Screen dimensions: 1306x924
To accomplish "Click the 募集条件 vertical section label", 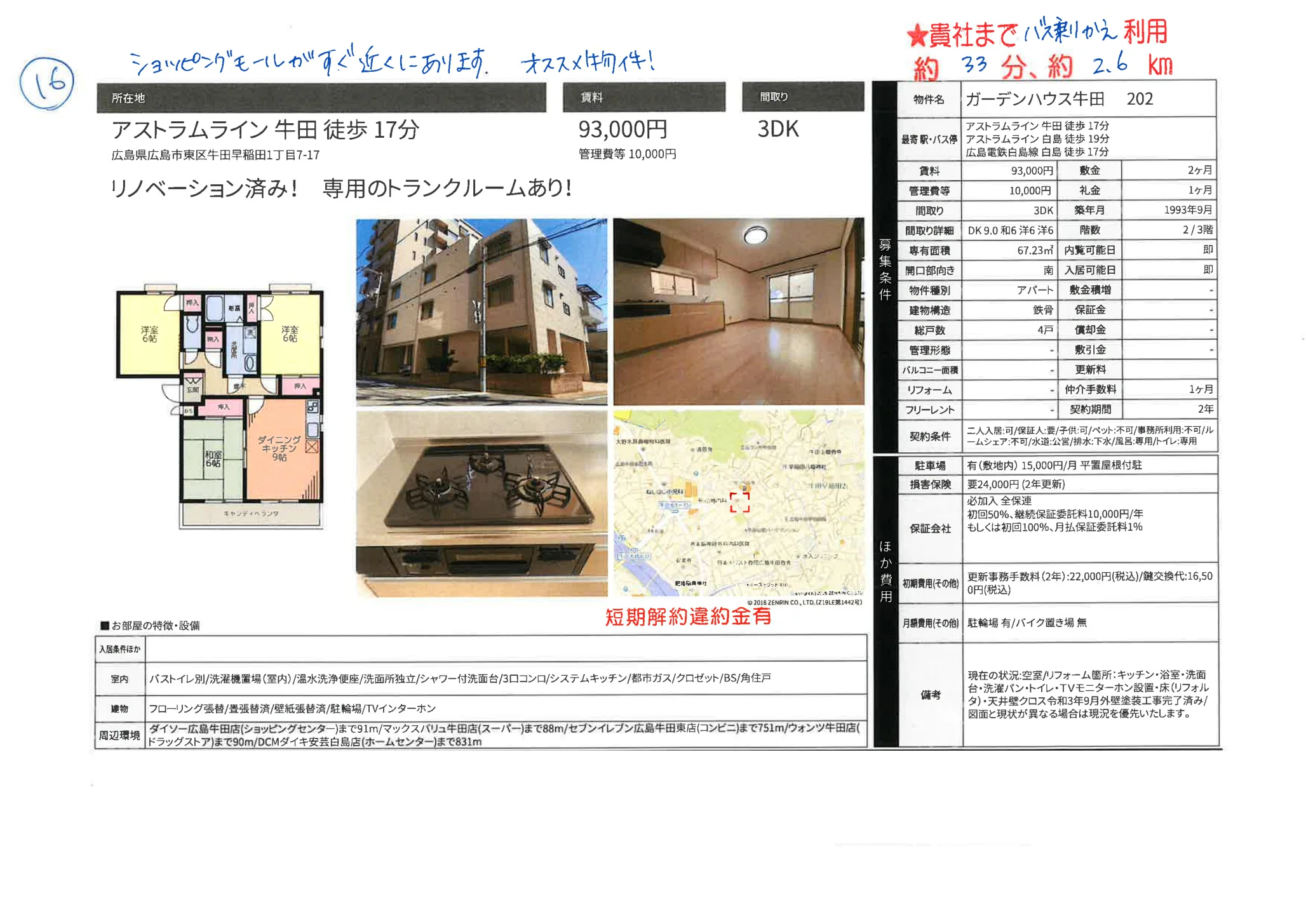I will click(x=885, y=269).
